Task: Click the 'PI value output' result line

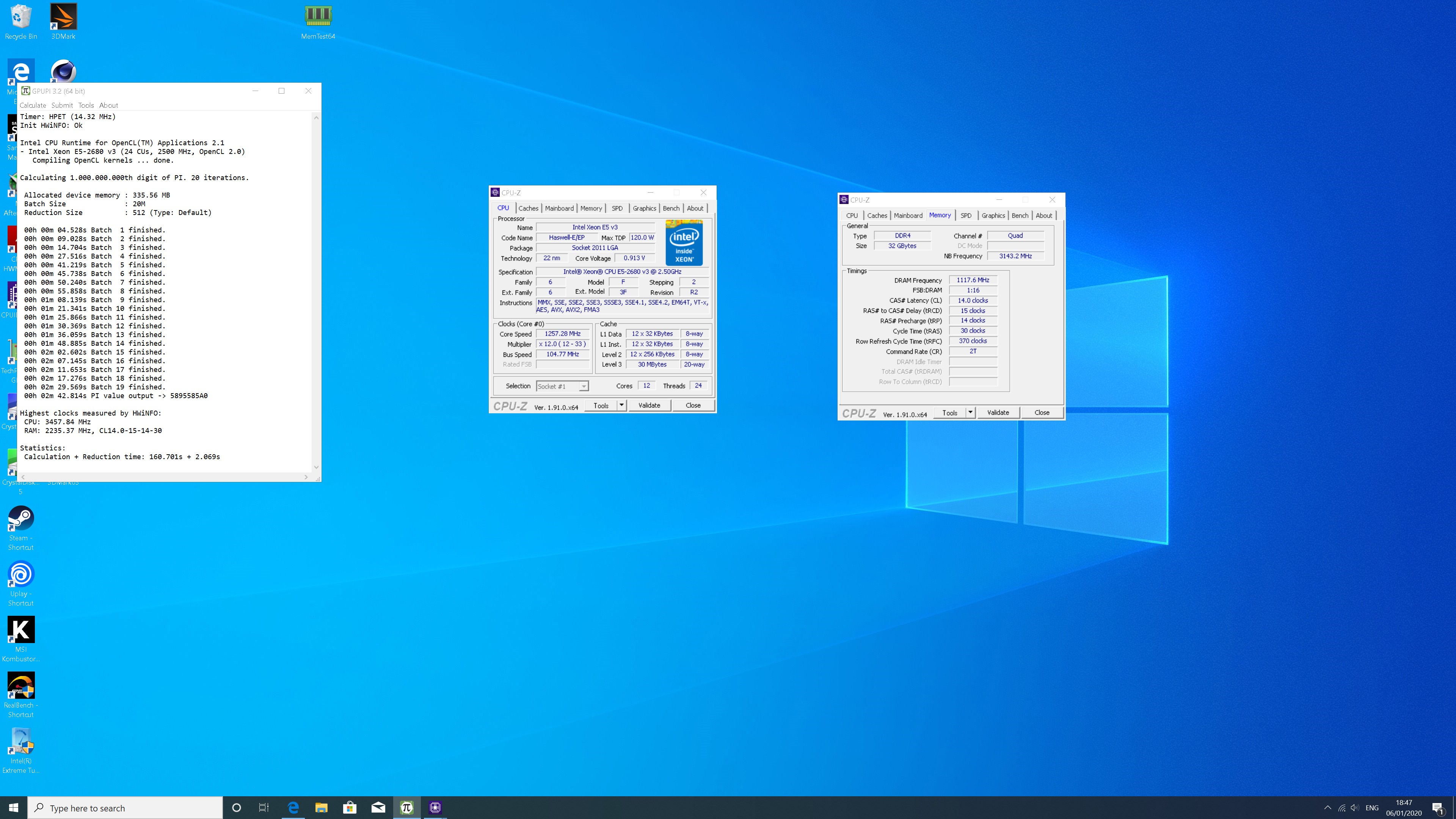Action: click(116, 395)
